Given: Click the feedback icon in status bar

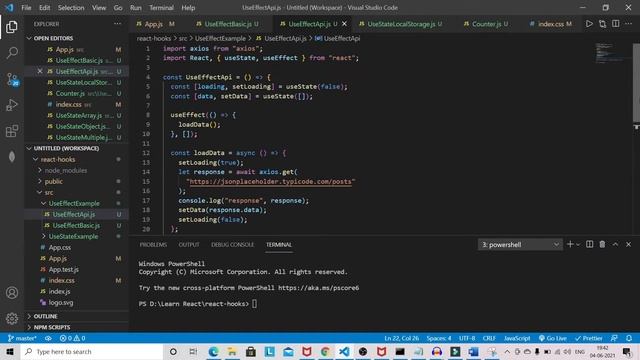Looking at the screenshot, I should 614,338.
